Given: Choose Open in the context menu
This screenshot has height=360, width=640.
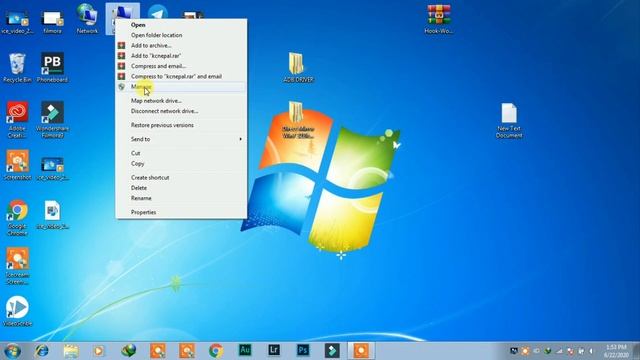Looking at the screenshot, I should tap(181, 25).
